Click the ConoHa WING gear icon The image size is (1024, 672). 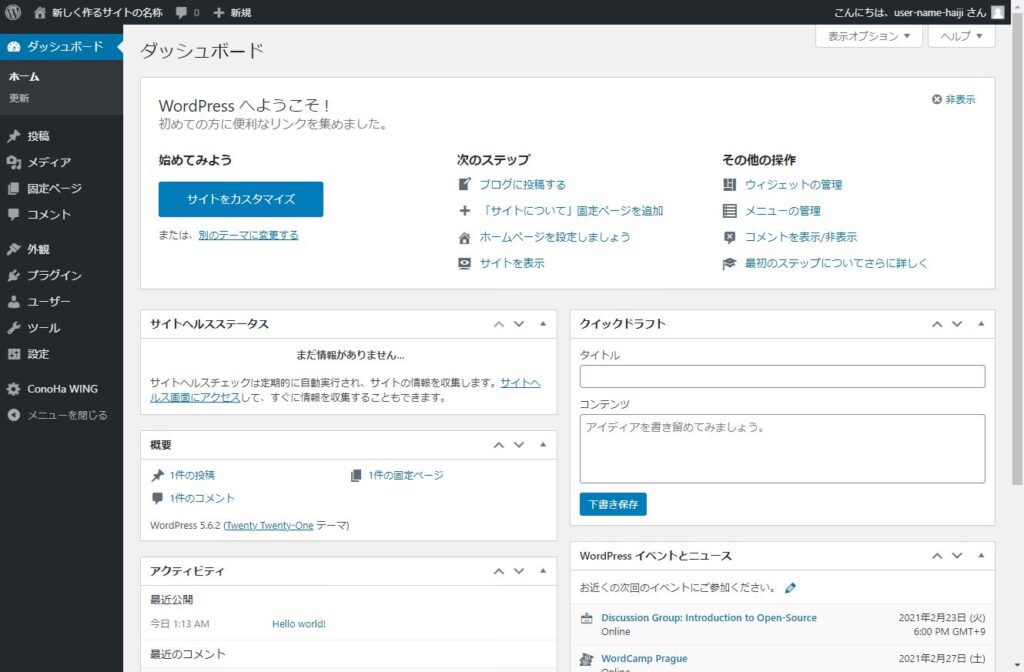pyautogui.click(x=14, y=389)
